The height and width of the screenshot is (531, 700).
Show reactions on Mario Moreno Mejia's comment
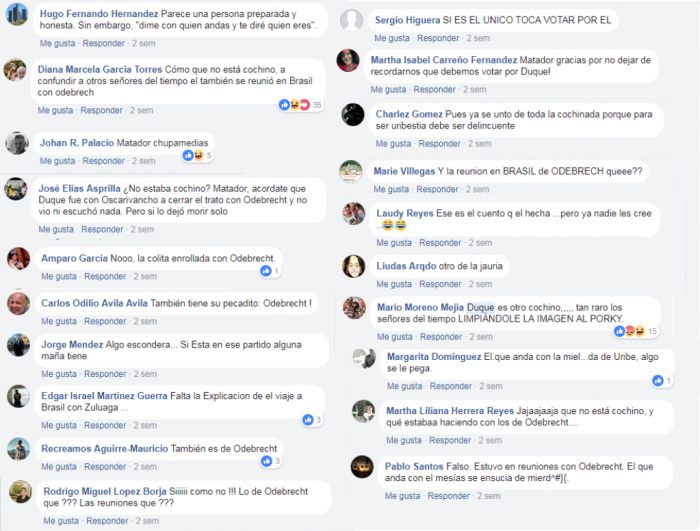pyautogui.click(x=636, y=331)
